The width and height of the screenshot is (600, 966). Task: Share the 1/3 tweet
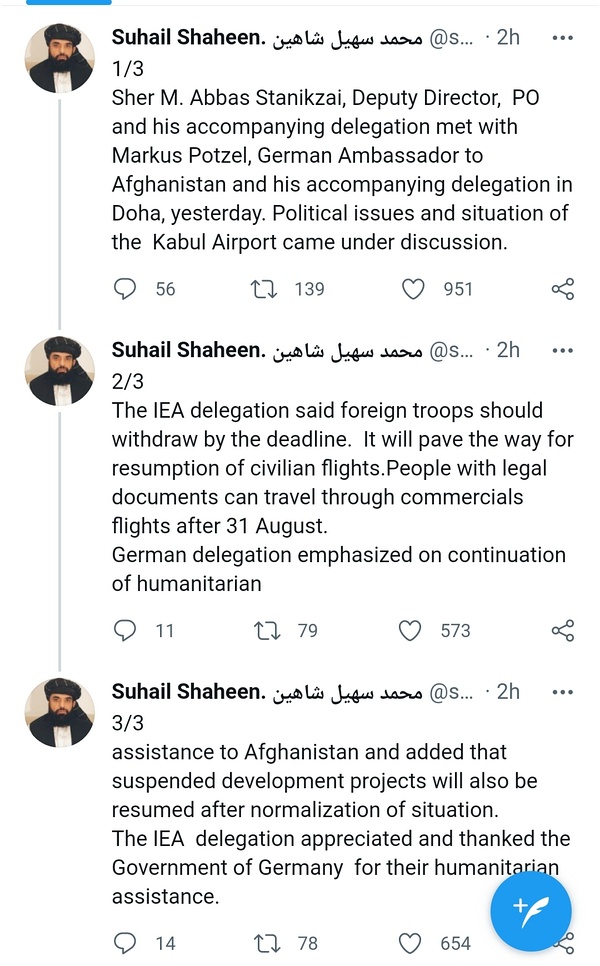click(x=563, y=289)
